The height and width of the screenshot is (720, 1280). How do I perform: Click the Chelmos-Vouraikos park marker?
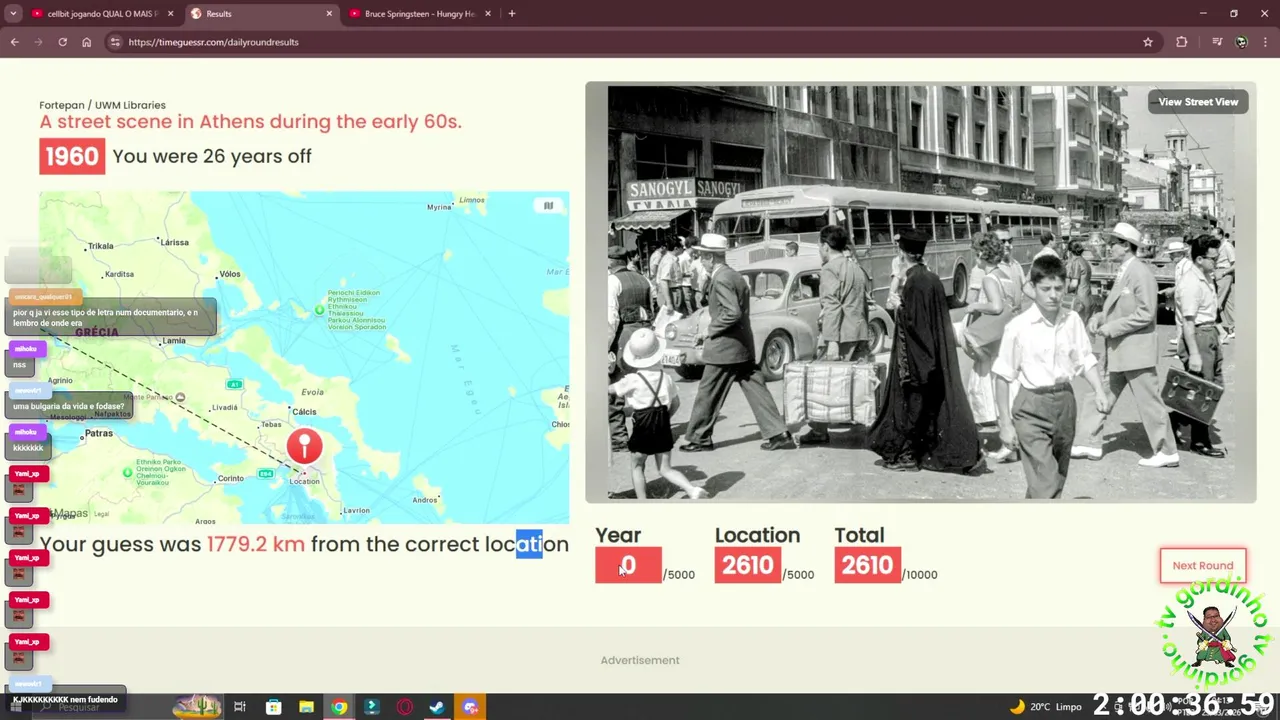coord(127,472)
